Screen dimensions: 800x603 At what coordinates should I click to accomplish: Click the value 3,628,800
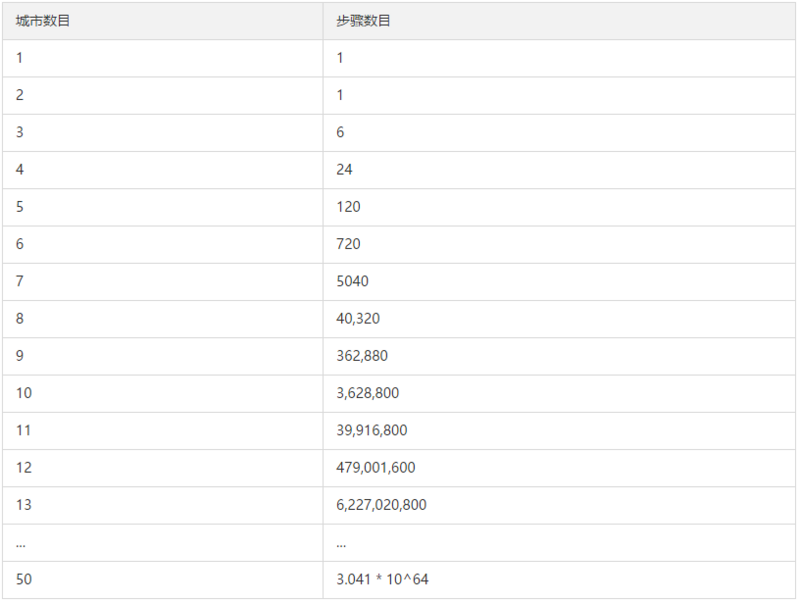368,393
